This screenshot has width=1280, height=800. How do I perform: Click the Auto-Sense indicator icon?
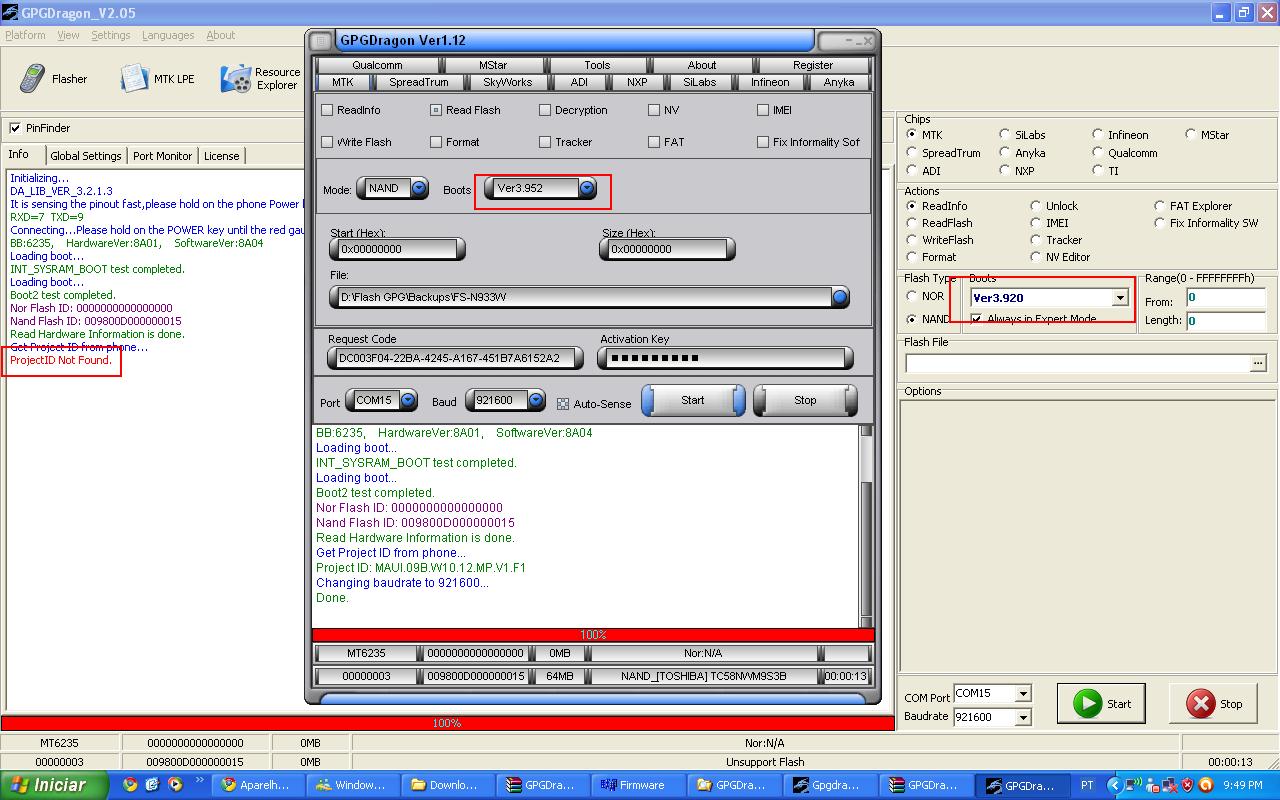coord(563,404)
